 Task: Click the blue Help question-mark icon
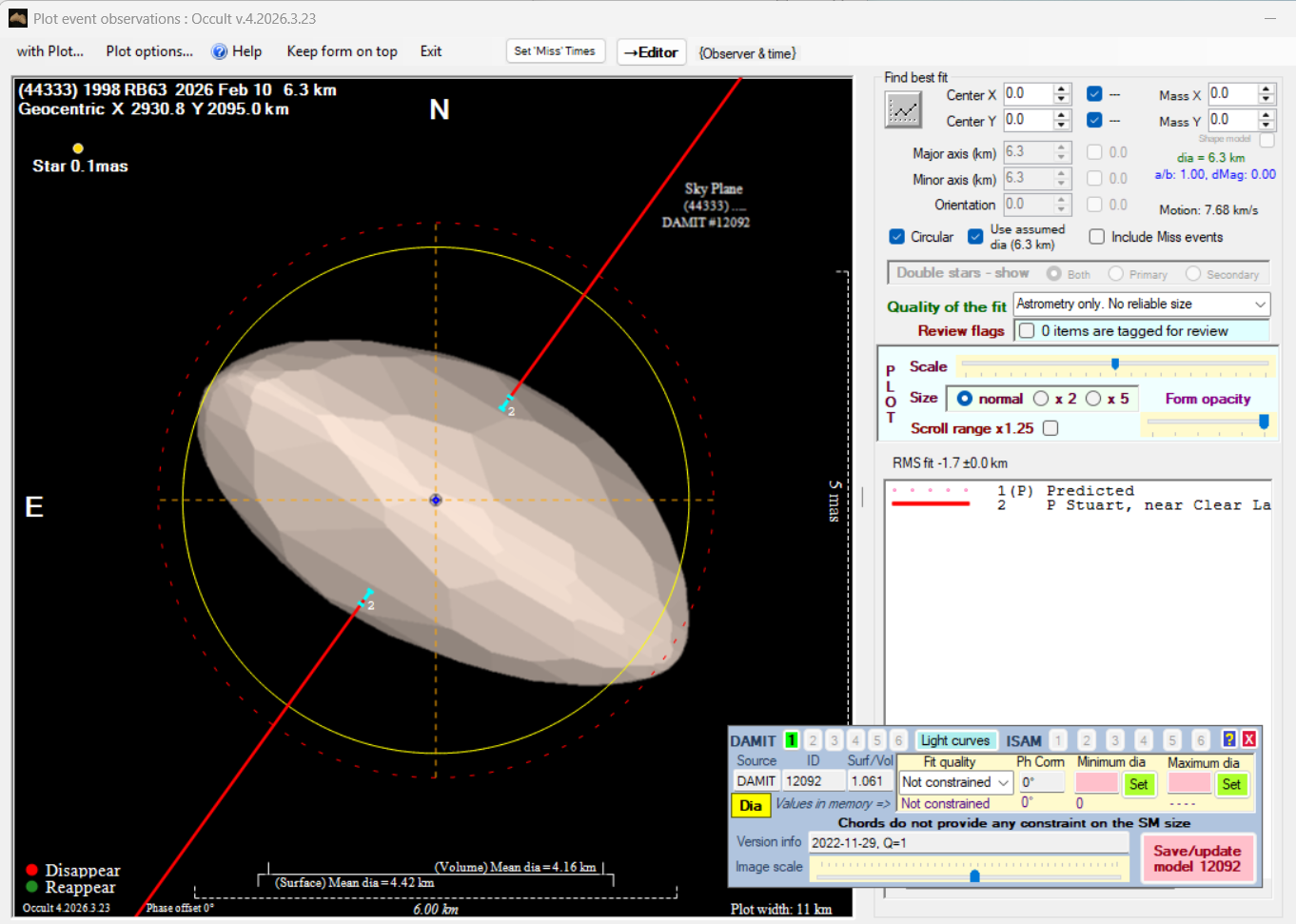point(220,51)
